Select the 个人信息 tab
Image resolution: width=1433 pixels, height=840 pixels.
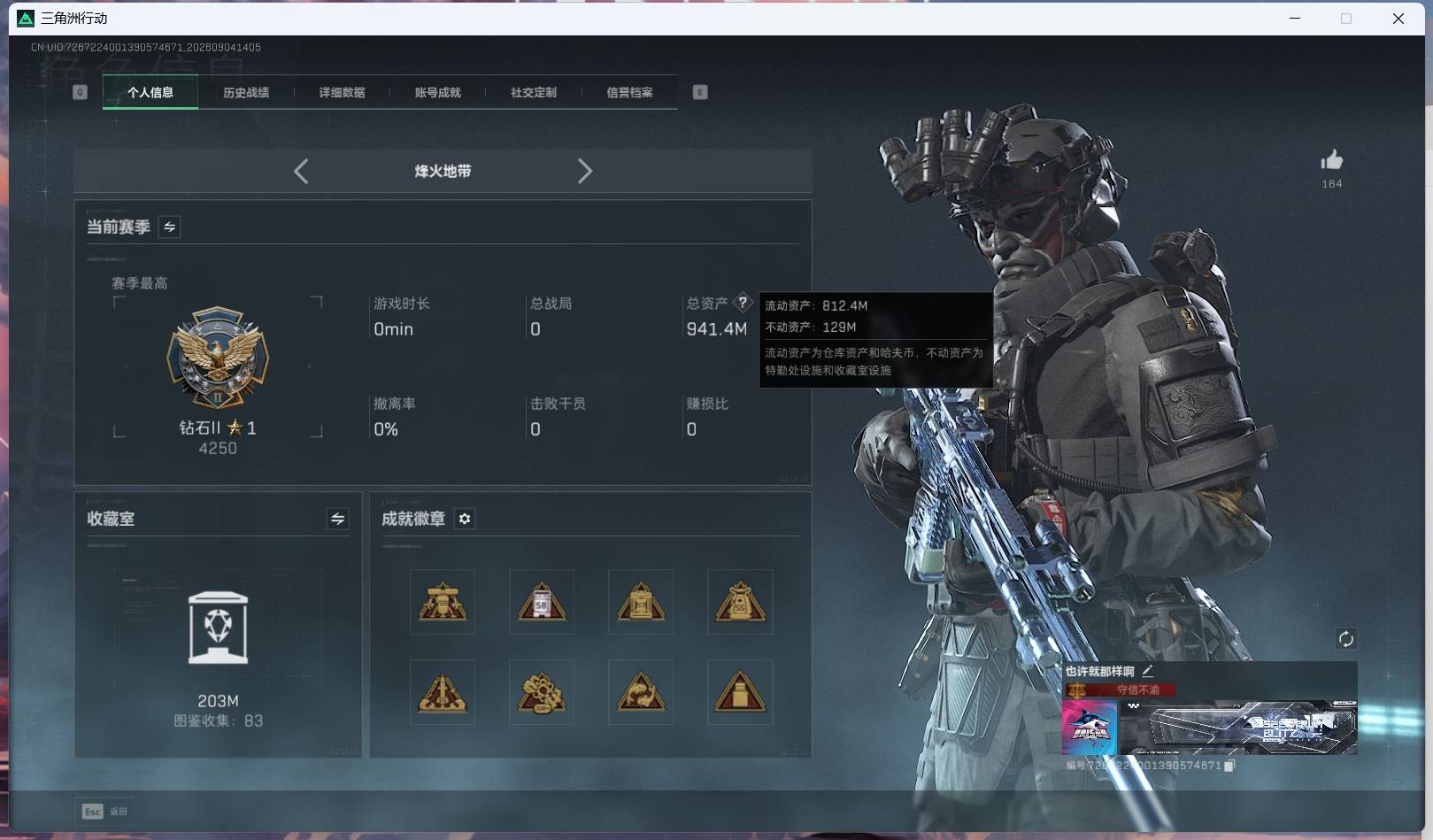[x=150, y=92]
